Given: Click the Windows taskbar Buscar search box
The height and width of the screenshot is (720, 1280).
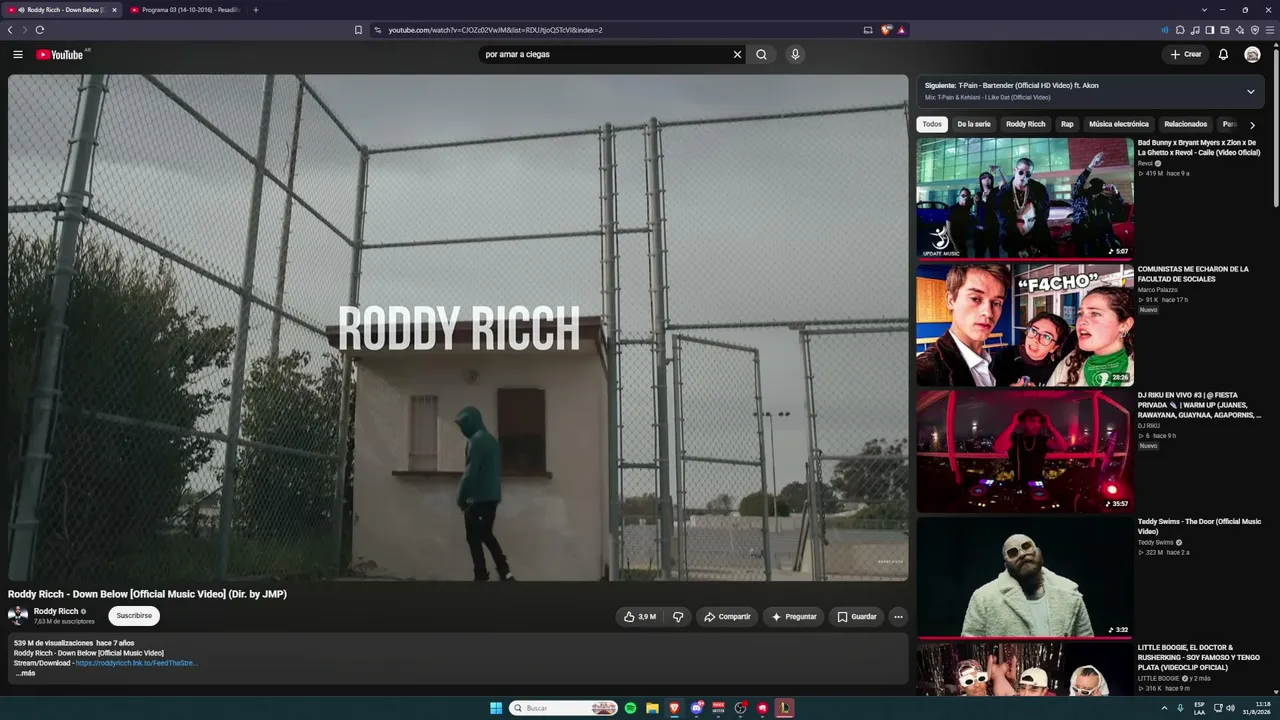Looking at the screenshot, I should [564, 708].
